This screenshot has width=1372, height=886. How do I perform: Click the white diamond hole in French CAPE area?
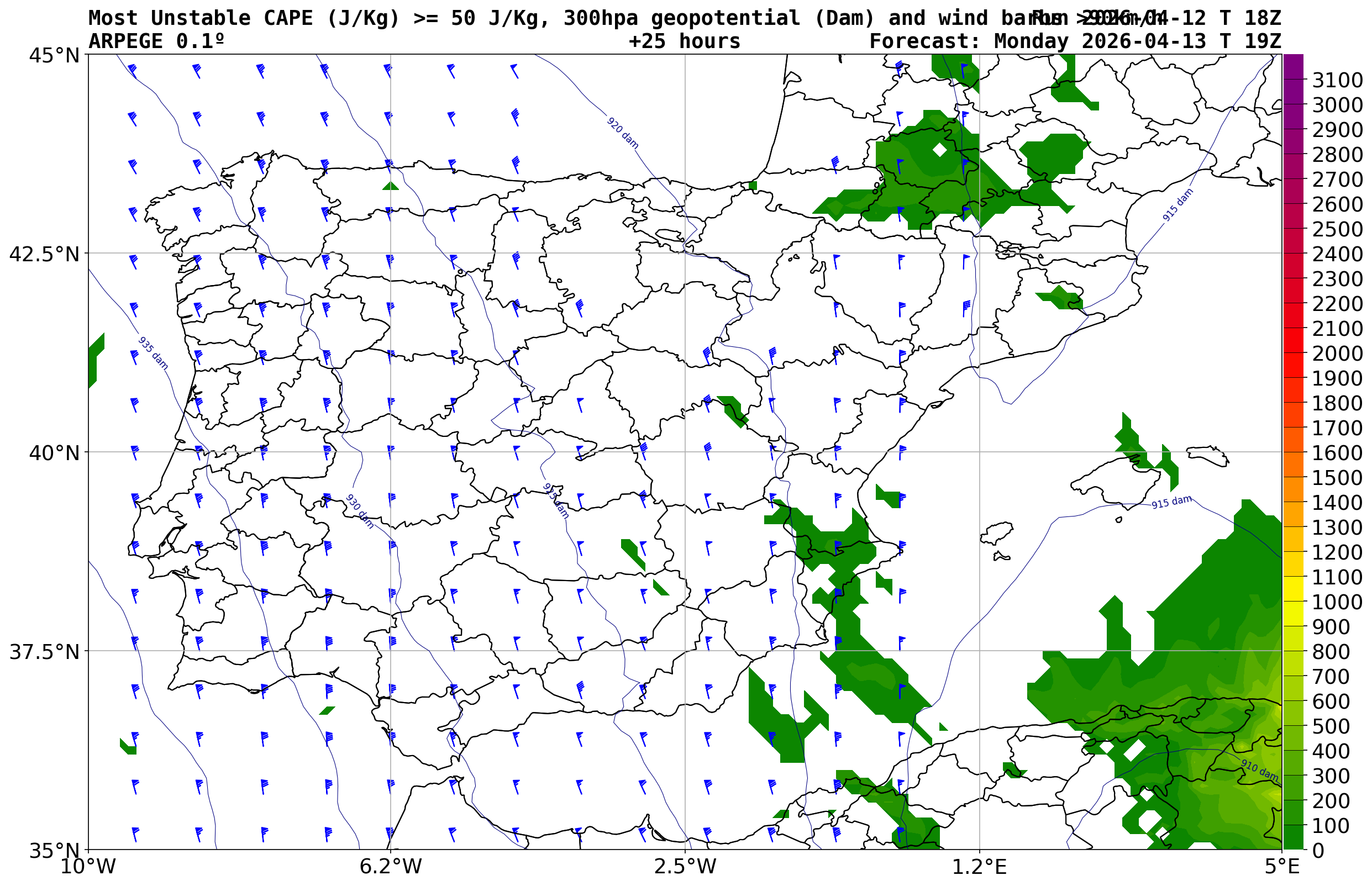point(939,150)
